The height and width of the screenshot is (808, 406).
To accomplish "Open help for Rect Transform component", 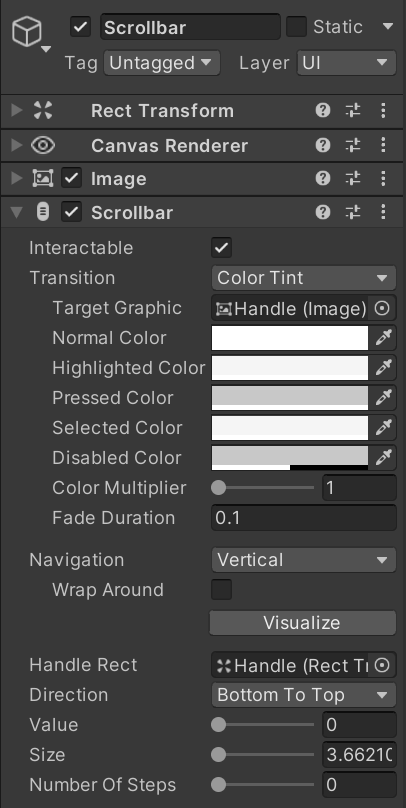I will point(323,110).
